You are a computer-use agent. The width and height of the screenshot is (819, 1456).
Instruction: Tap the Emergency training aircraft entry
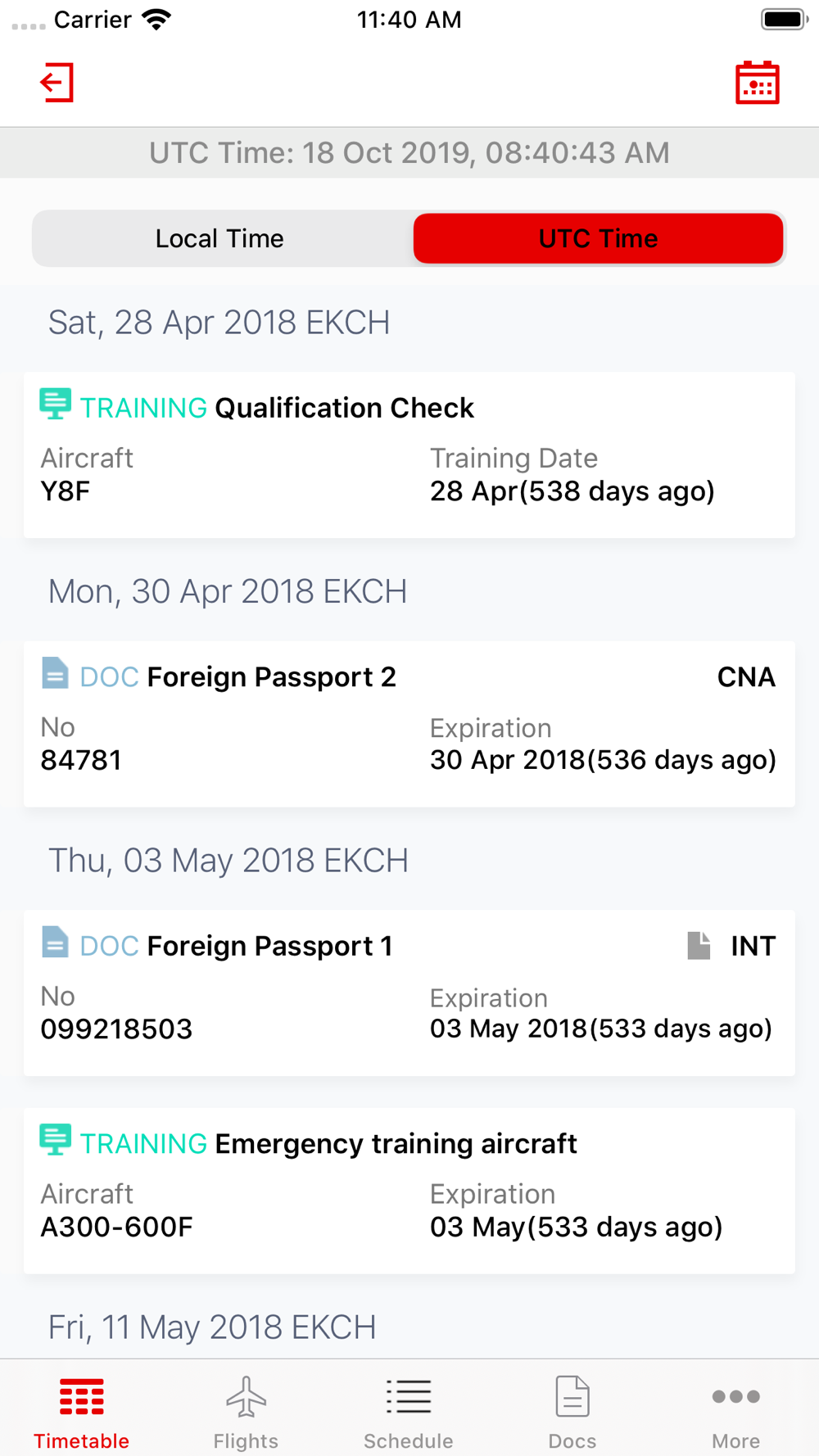pos(409,1191)
